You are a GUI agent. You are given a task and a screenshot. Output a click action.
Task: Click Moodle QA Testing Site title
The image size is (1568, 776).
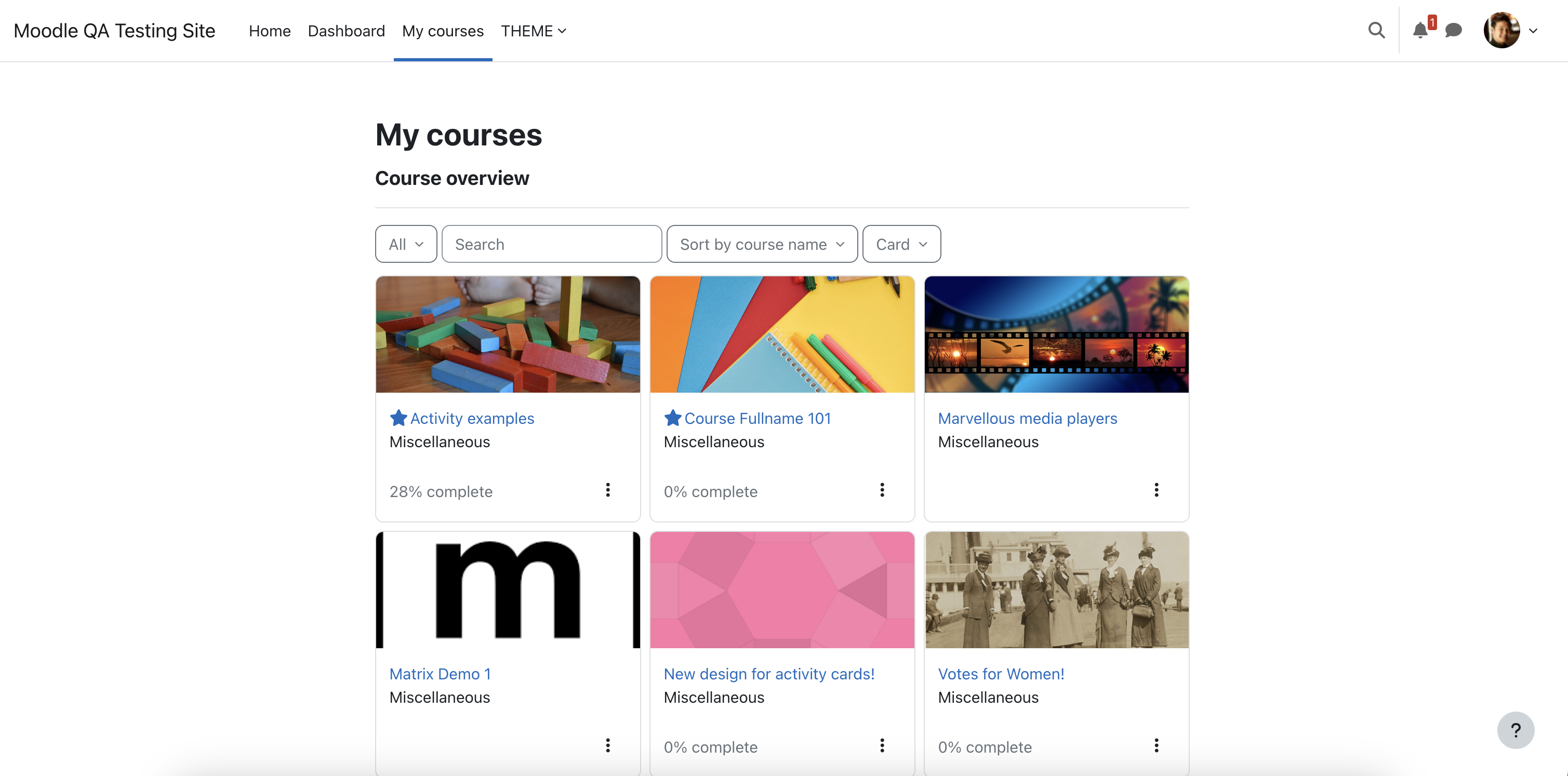tap(114, 31)
